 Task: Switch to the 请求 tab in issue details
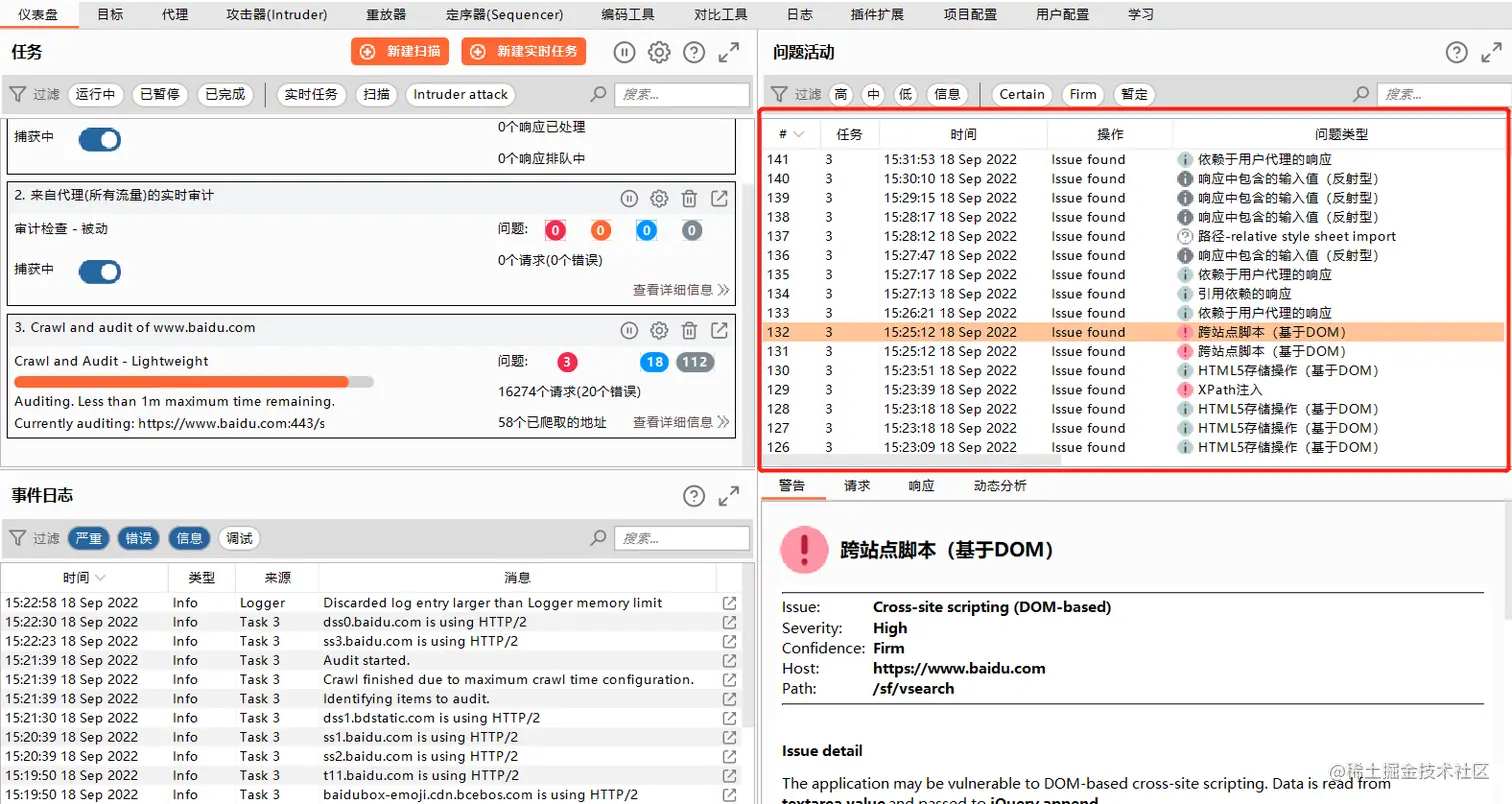click(857, 486)
